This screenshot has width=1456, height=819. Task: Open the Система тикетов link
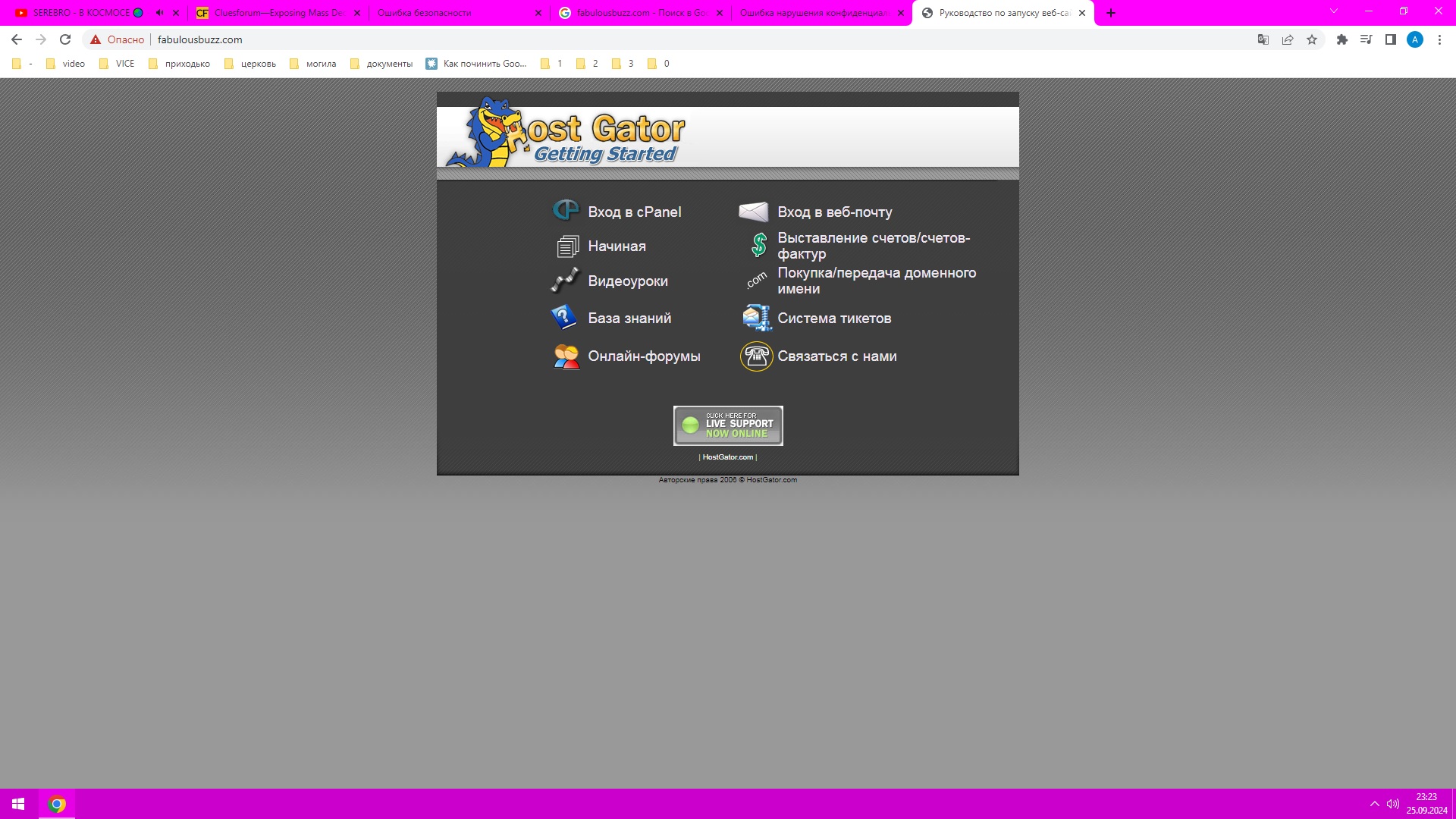(x=834, y=318)
